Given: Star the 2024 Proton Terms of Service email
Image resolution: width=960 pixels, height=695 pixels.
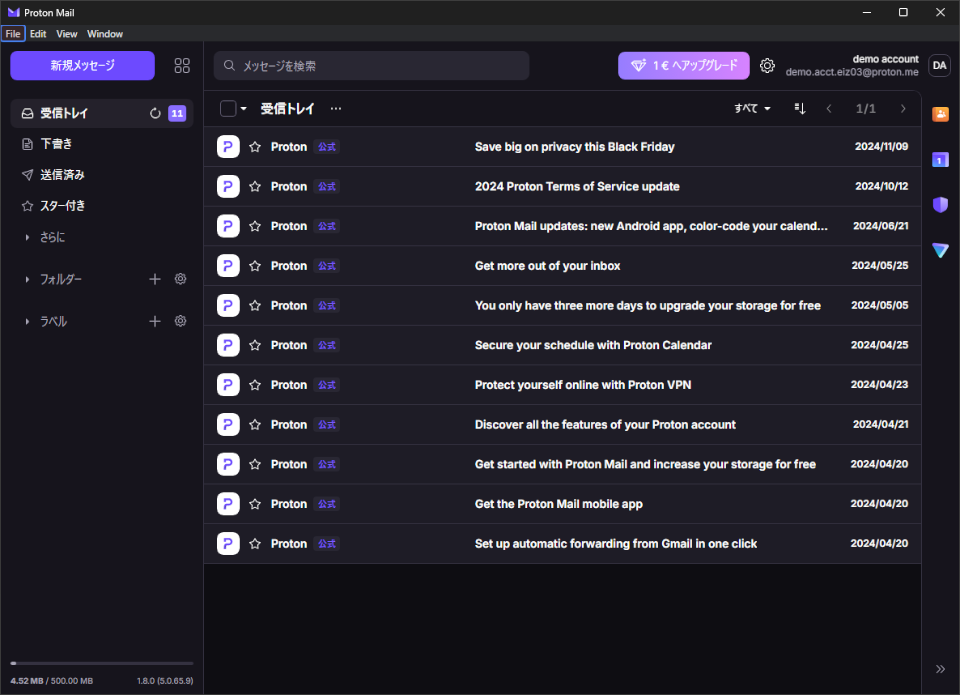Looking at the screenshot, I should 255,186.
